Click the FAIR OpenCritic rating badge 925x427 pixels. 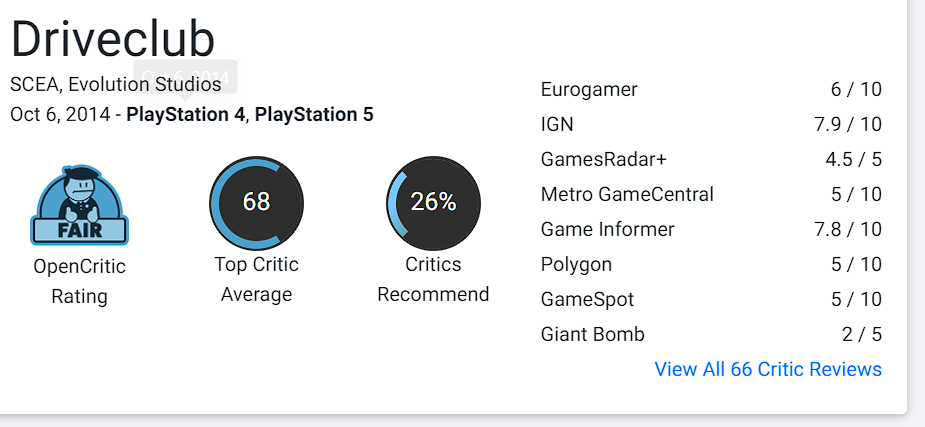click(x=79, y=208)
